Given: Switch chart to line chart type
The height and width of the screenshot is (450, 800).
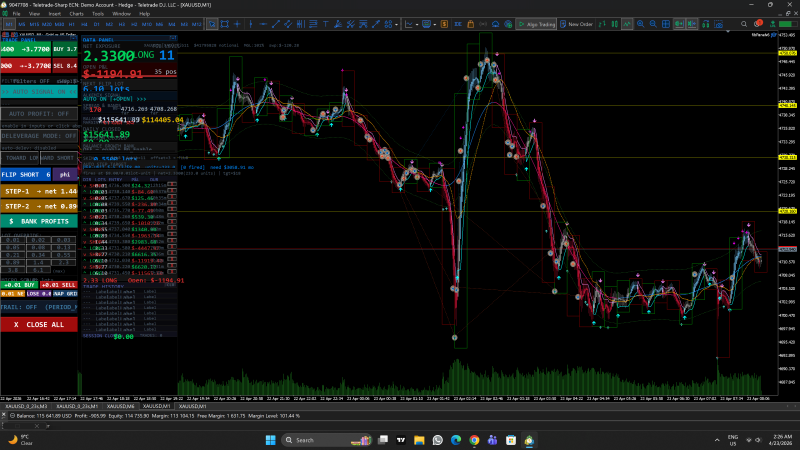Looking at the screenshot, I should click(627, 24).
